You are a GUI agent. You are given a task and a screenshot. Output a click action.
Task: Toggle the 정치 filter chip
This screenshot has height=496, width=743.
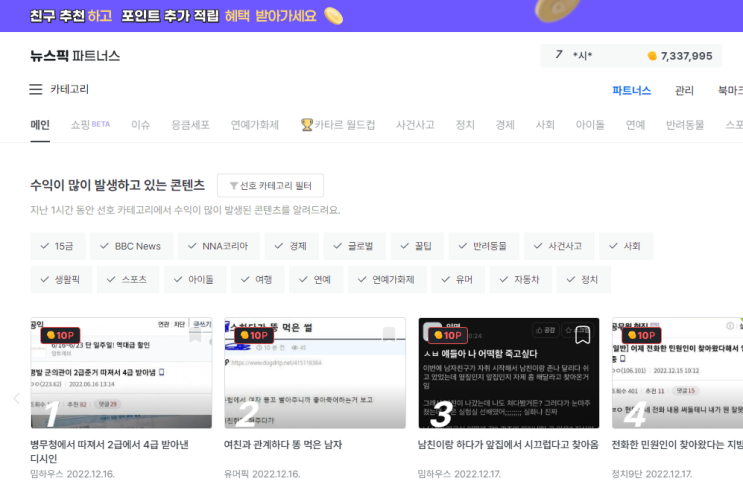(x=583, y=280)
